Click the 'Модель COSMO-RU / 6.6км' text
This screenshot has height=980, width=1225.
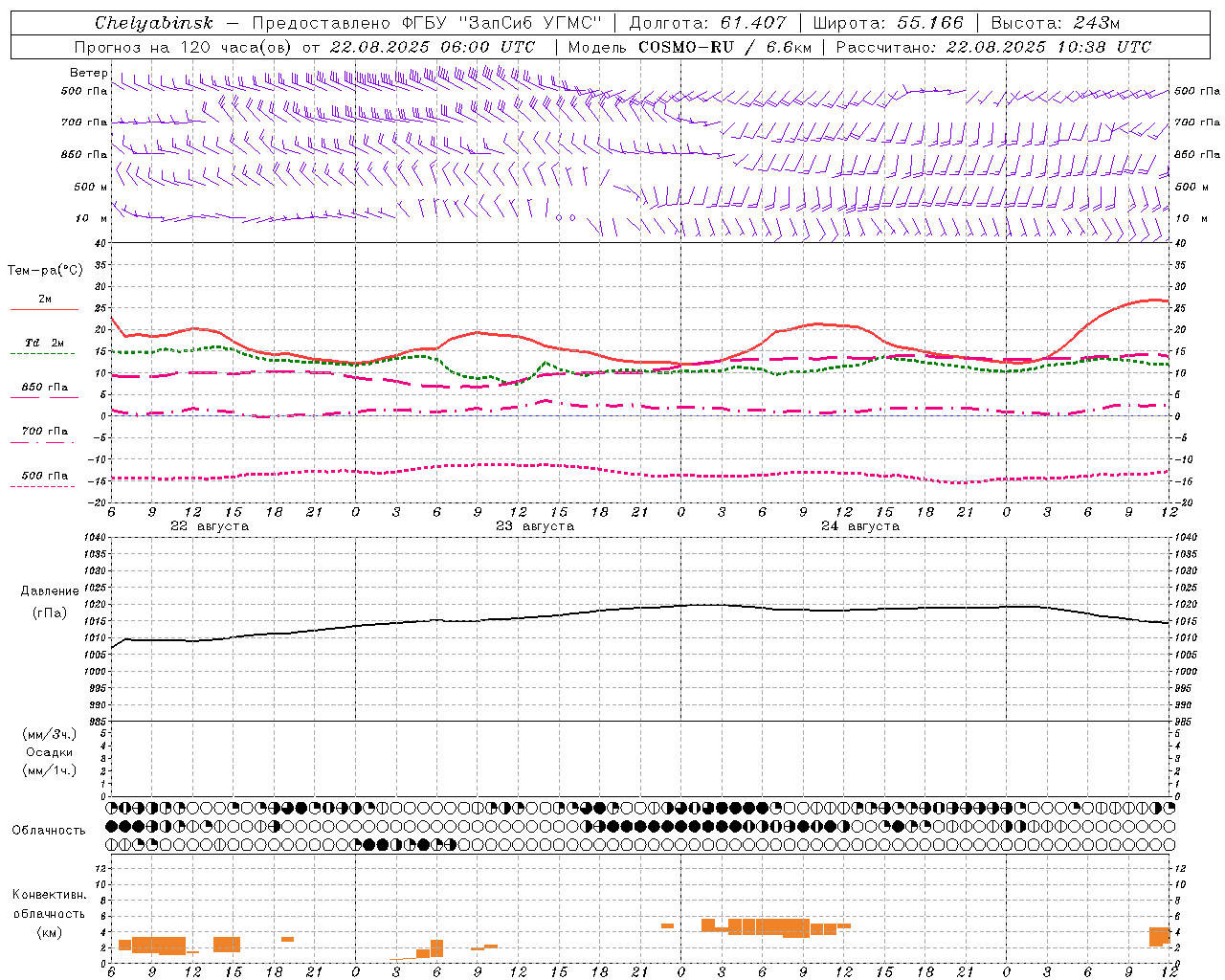690,47
